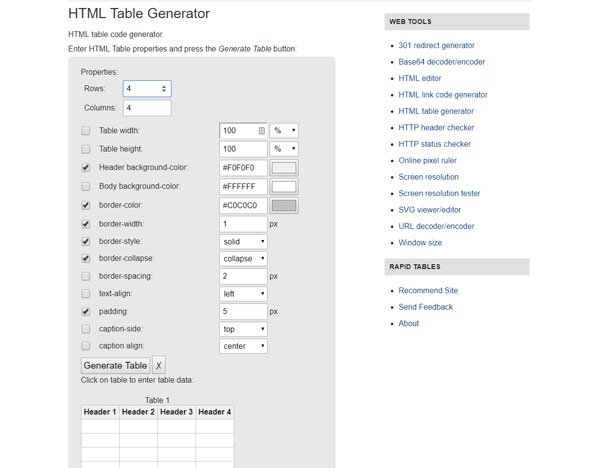Screen dimensions: 600x468
Task: Open the text-align dropdown
Action: 244,294
